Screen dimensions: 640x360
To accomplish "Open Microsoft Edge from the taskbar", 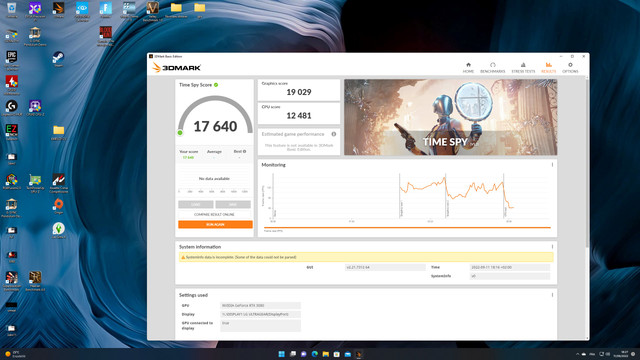I will pos(315,354).
